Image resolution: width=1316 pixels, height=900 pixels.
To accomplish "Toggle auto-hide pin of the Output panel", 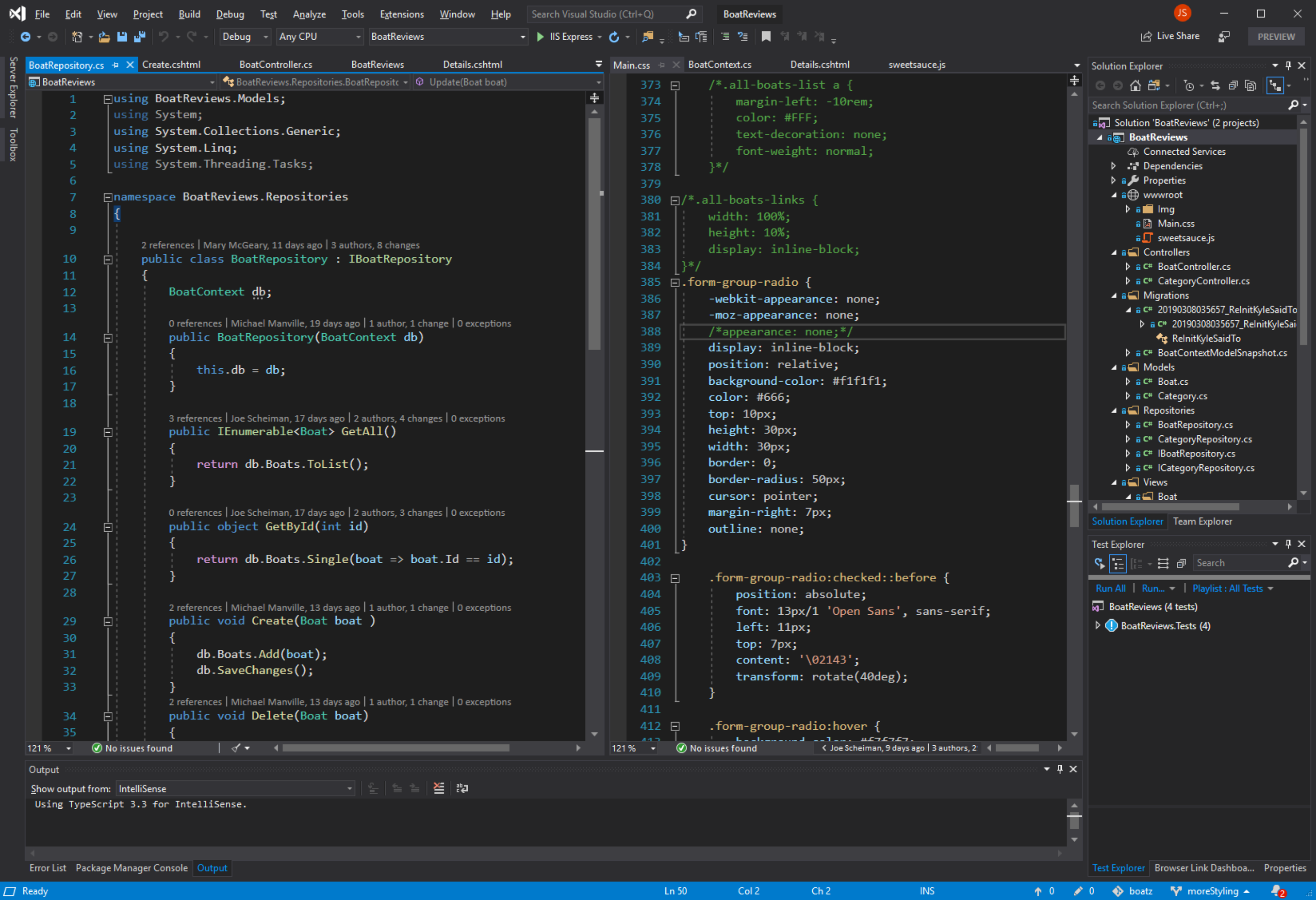I will pyautogui.click(x=1060, y=769).
